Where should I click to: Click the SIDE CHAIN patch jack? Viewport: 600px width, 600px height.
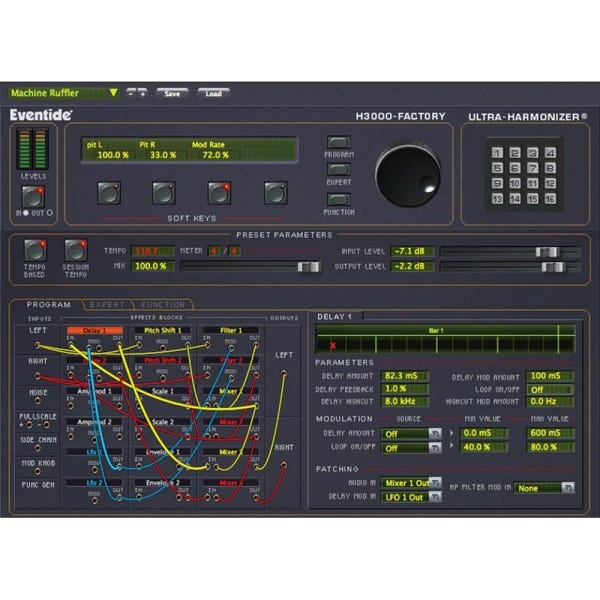38,448
